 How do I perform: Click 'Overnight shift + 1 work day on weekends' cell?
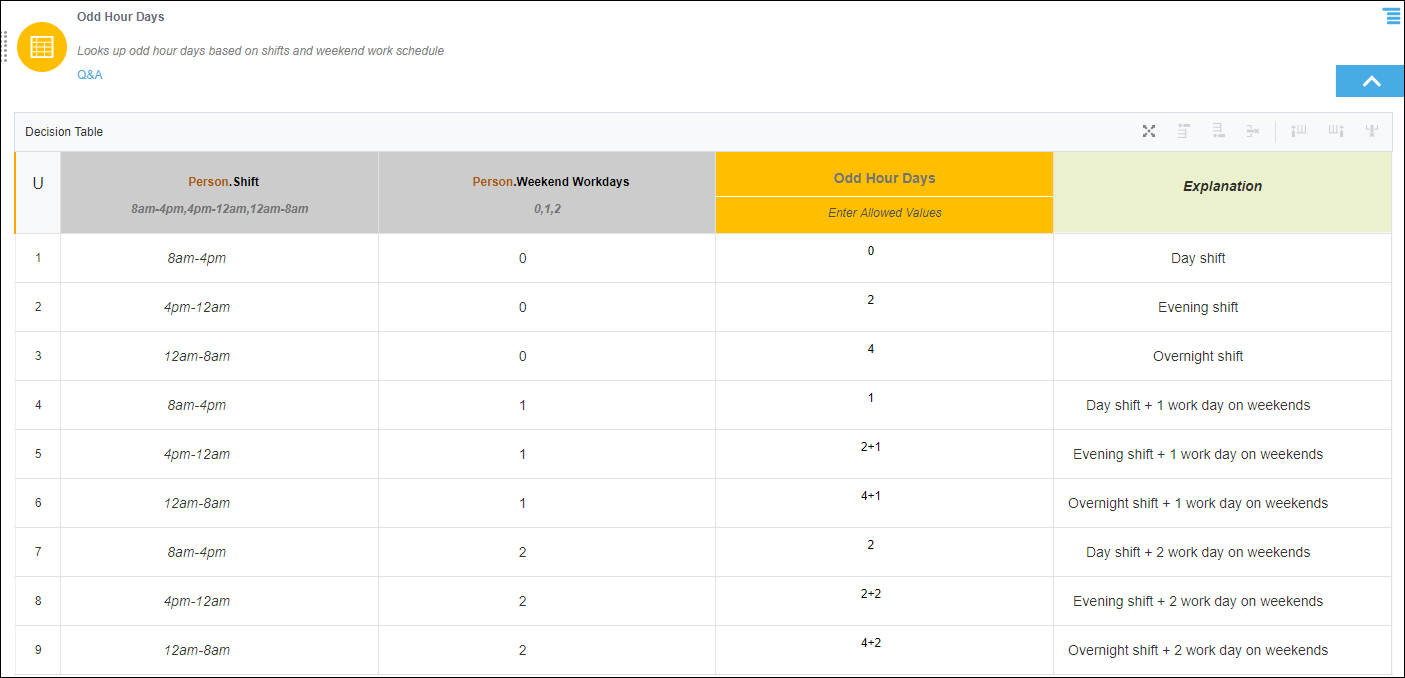1222,503
